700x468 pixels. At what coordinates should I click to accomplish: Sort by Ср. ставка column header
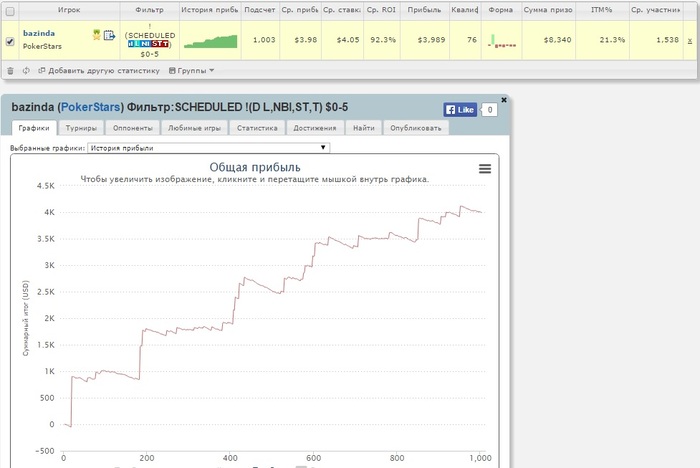point(342,10)
